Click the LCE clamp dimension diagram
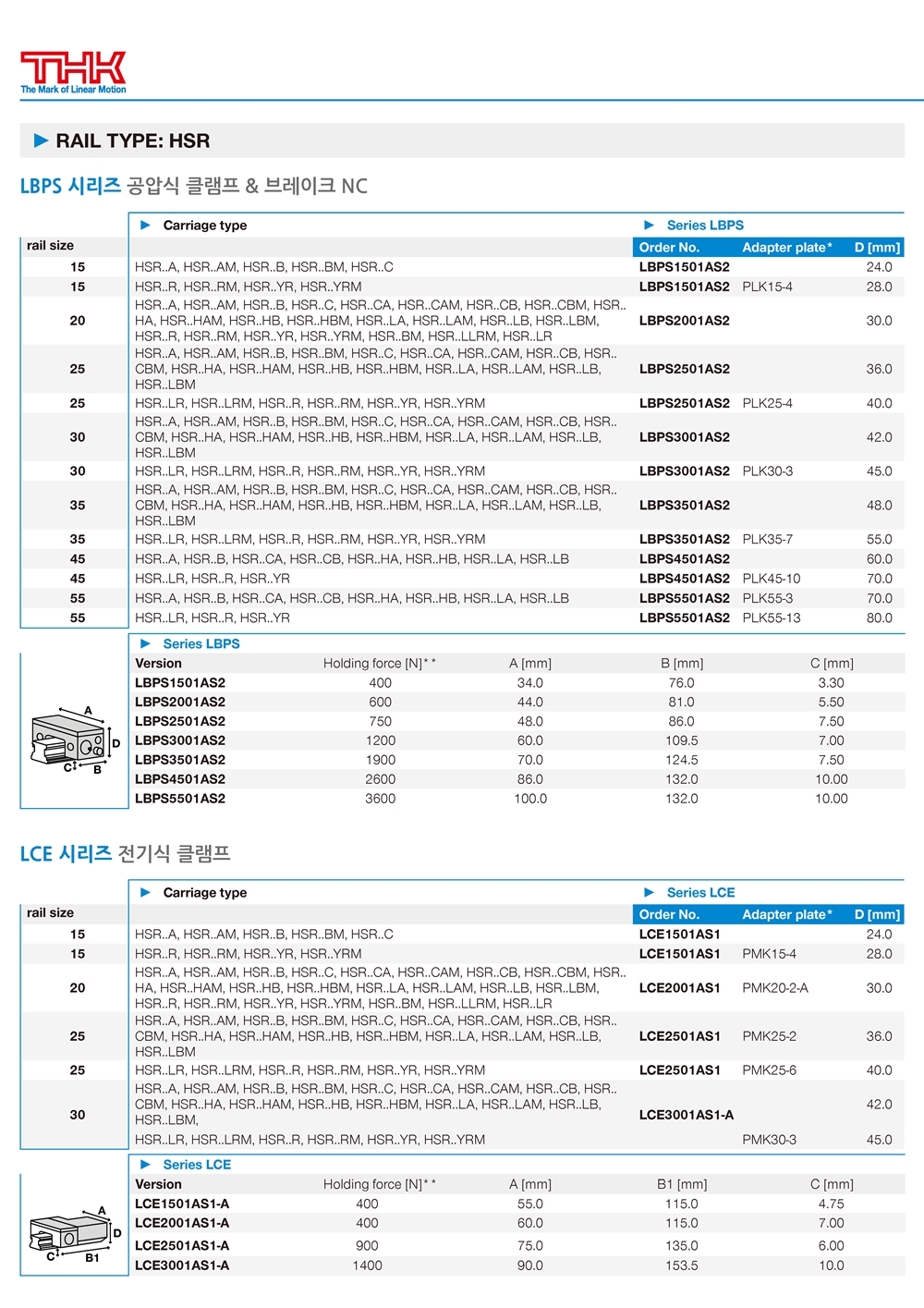This screenshot has height=1308, width=924. point(75,1234)
